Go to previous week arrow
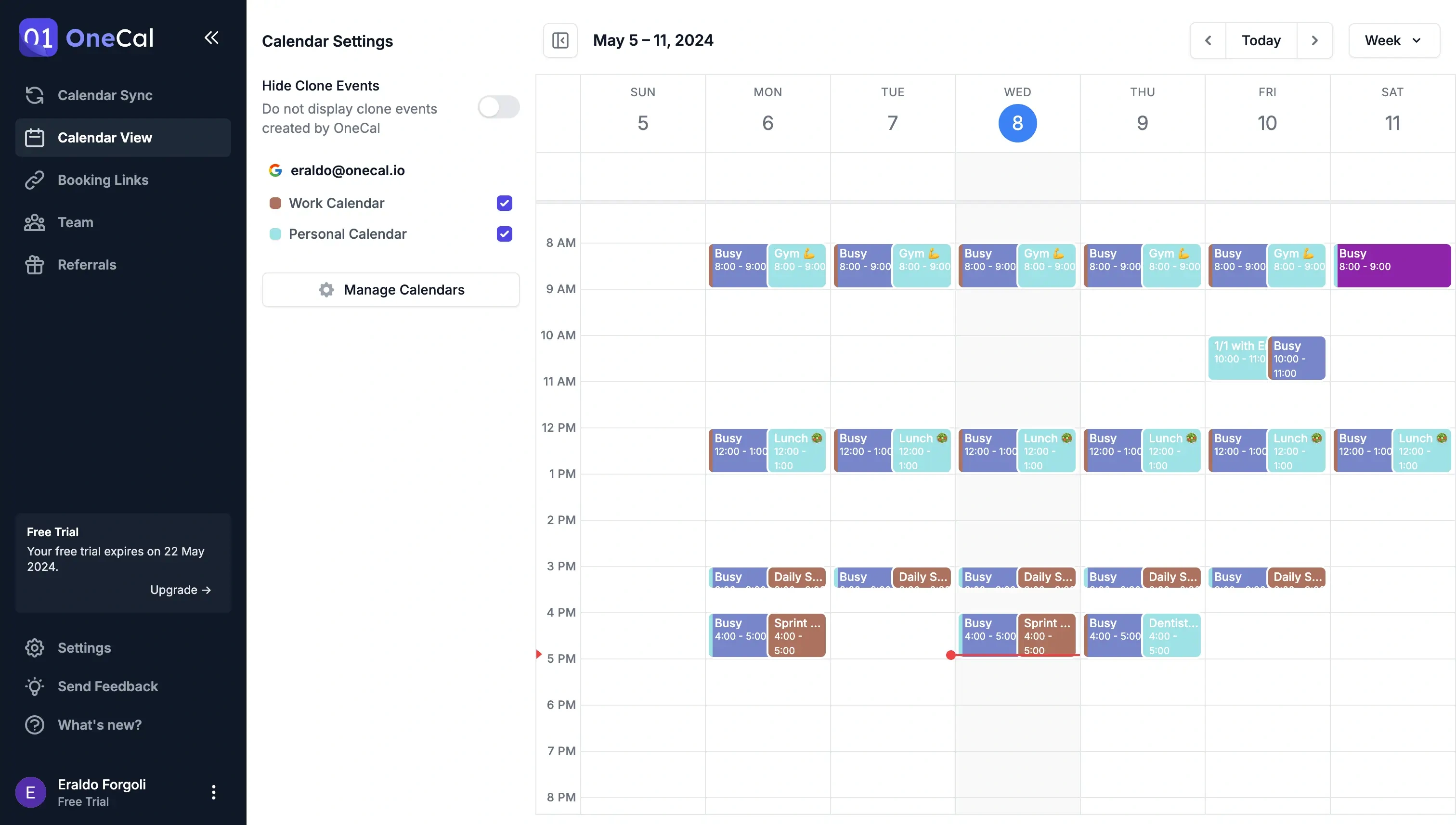 tap(1208, 40)
